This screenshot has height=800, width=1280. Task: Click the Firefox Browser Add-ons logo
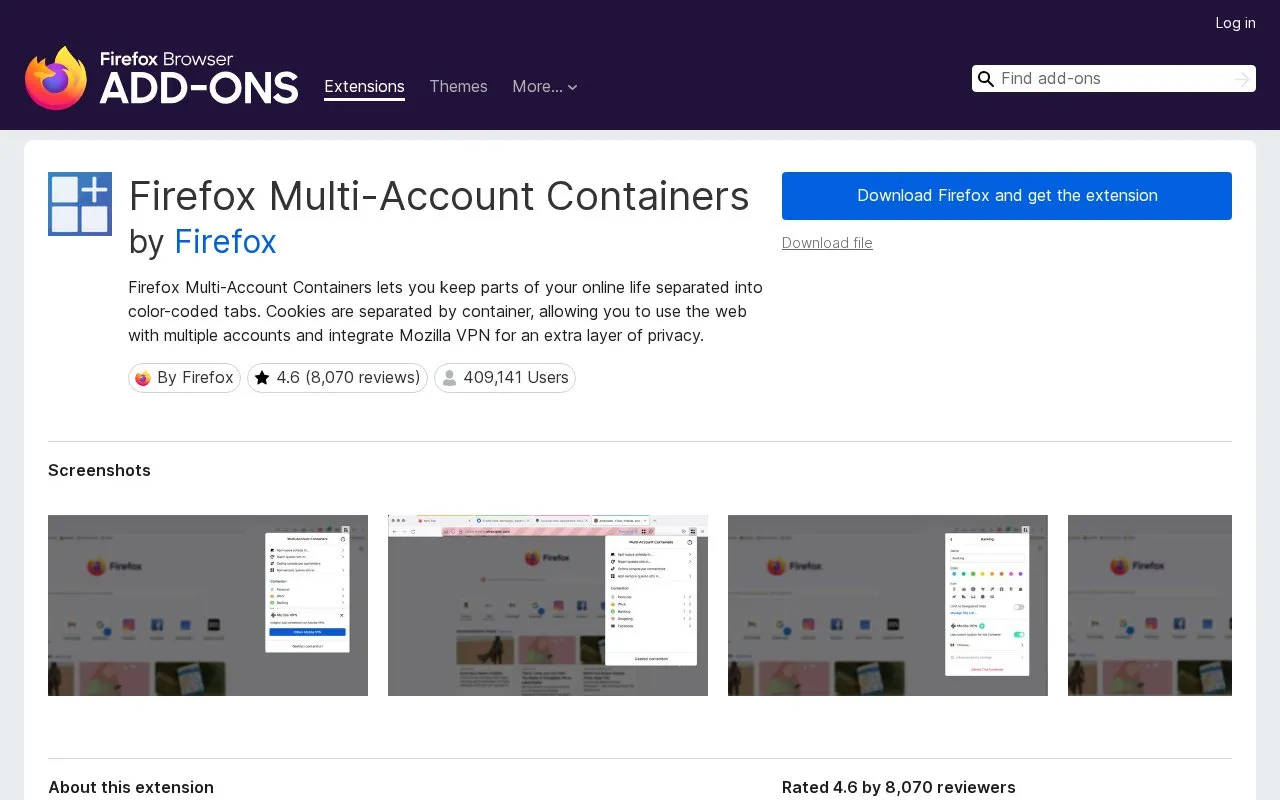[161, 77]
